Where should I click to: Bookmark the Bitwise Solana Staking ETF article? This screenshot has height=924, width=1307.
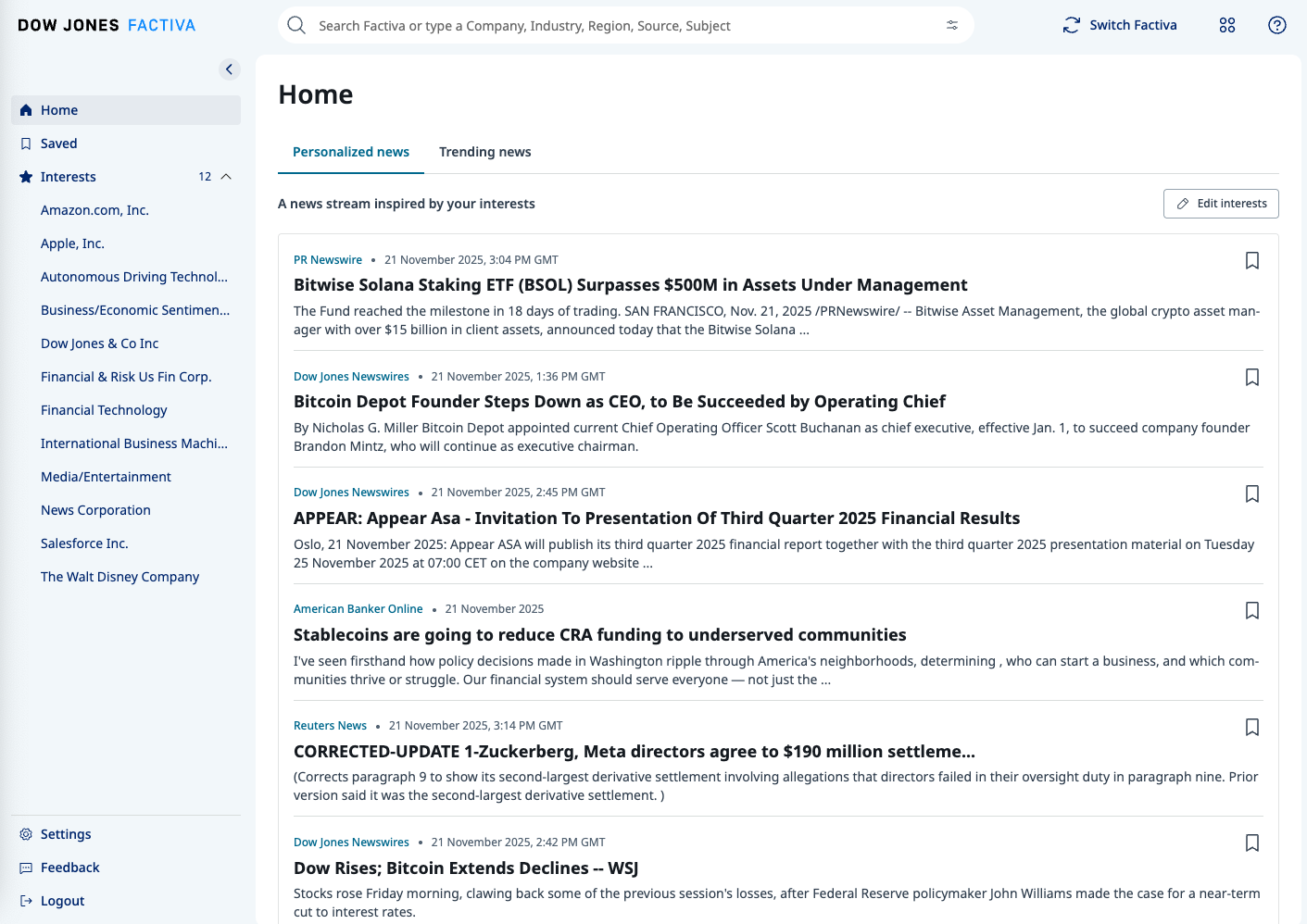(1252, 261)
